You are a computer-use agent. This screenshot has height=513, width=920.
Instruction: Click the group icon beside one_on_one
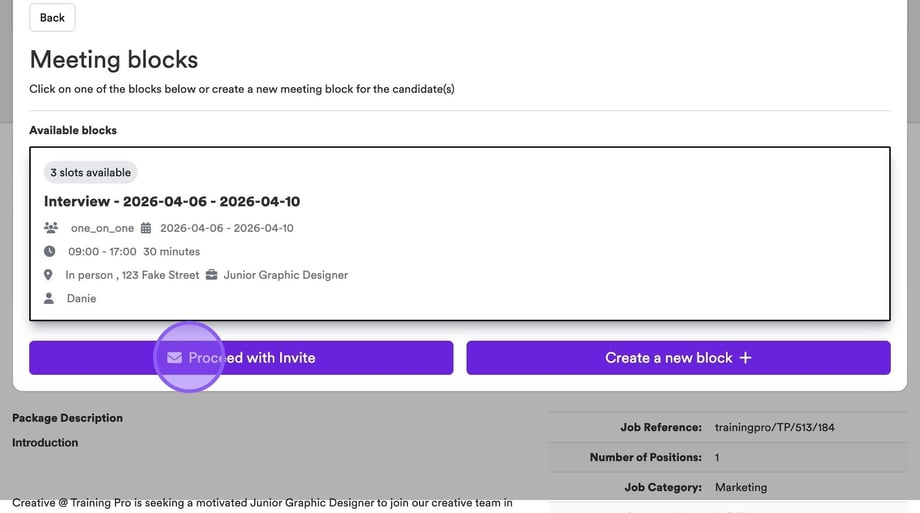51,228
